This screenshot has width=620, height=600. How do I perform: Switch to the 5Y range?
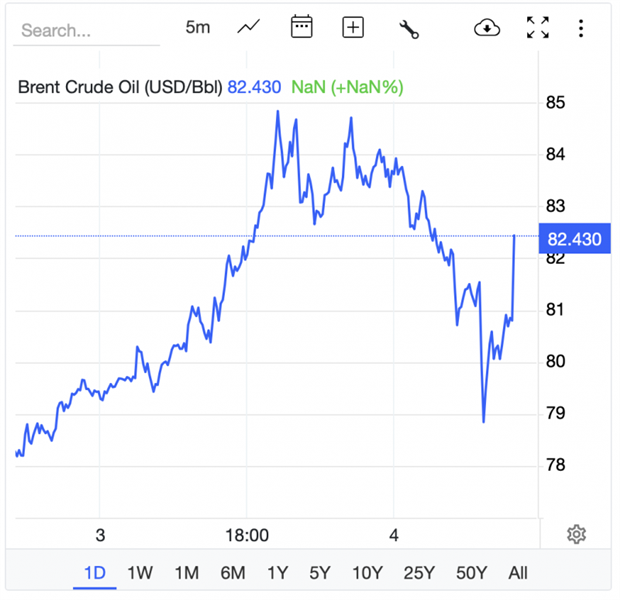(320, 573)
